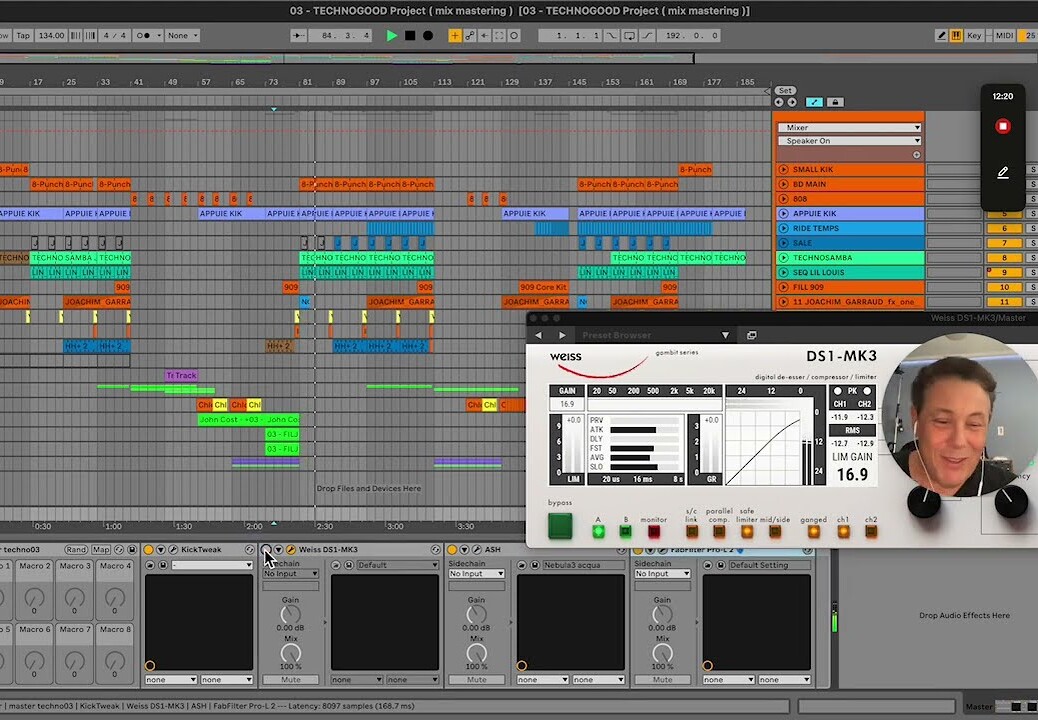Toggle the Loop switch in transport
The image size is (1038, 720).
pos(630,36)
